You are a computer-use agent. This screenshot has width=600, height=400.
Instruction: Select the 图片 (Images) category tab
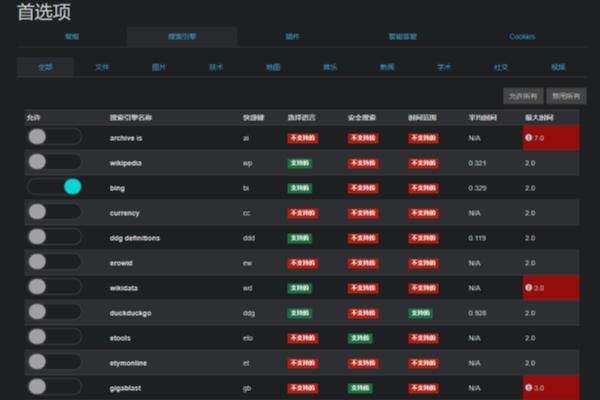coord(159,67)
